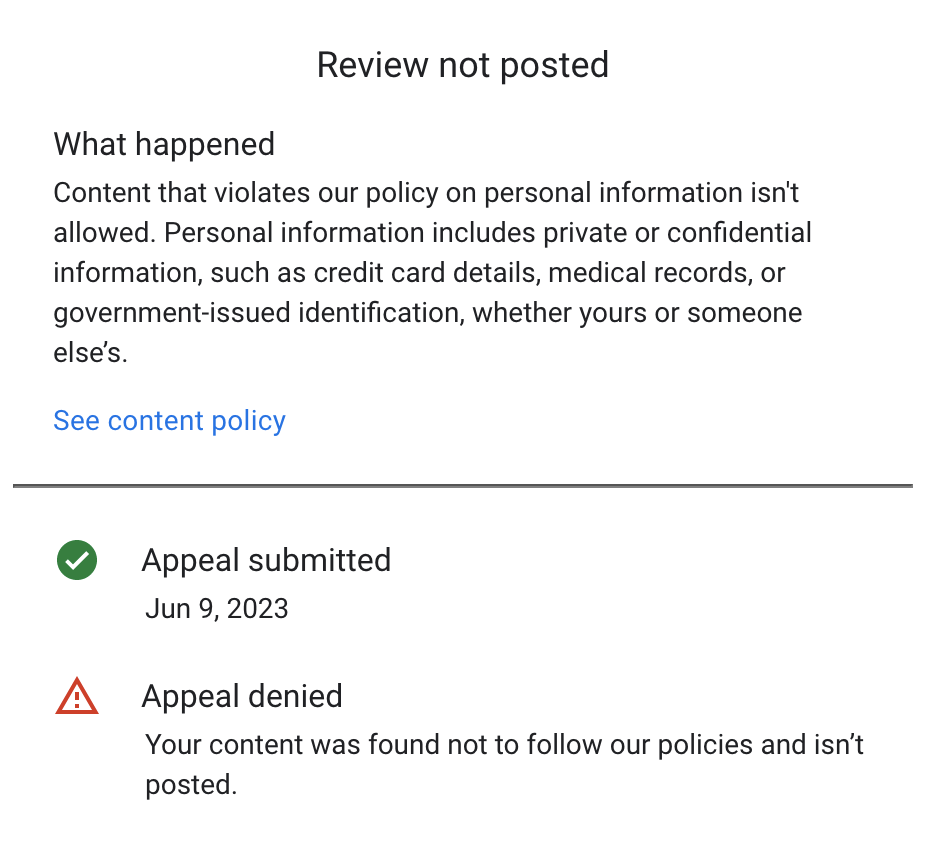Click the word 'allowed.' in the paragraph

click(x=104, y=233)
